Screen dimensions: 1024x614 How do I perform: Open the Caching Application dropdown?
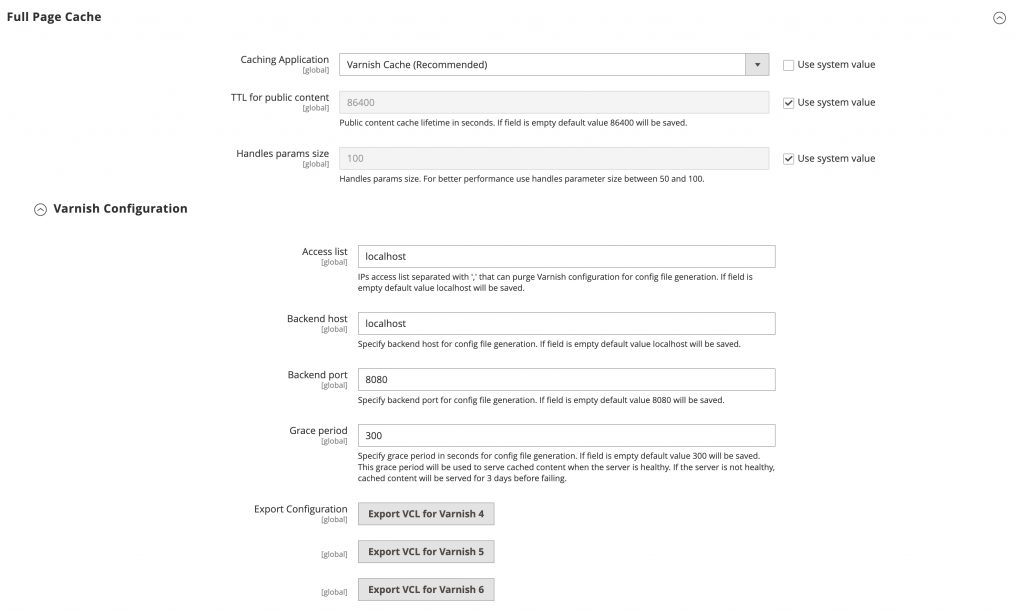coord(758,63)
